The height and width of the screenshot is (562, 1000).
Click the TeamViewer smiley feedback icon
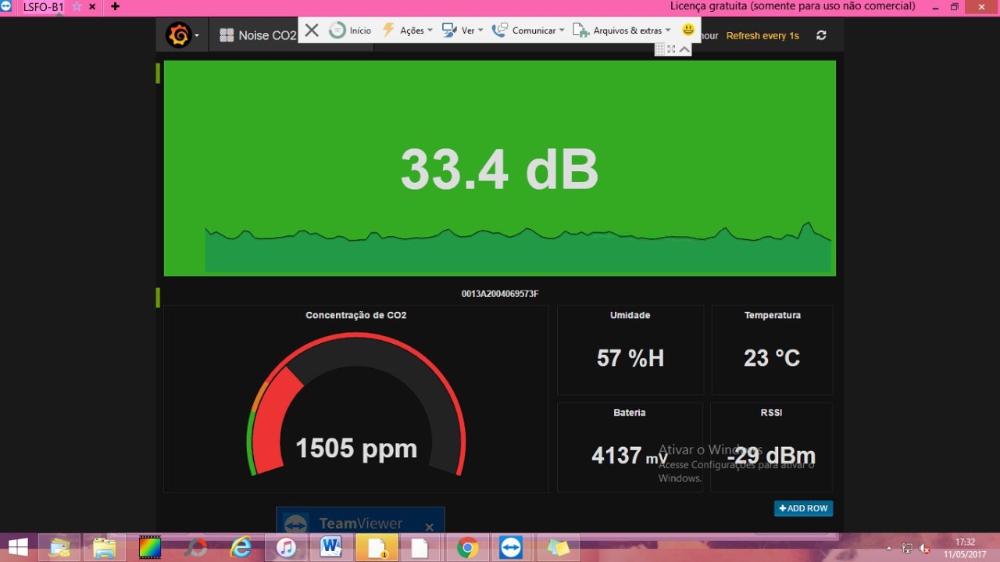pos(688,30)
